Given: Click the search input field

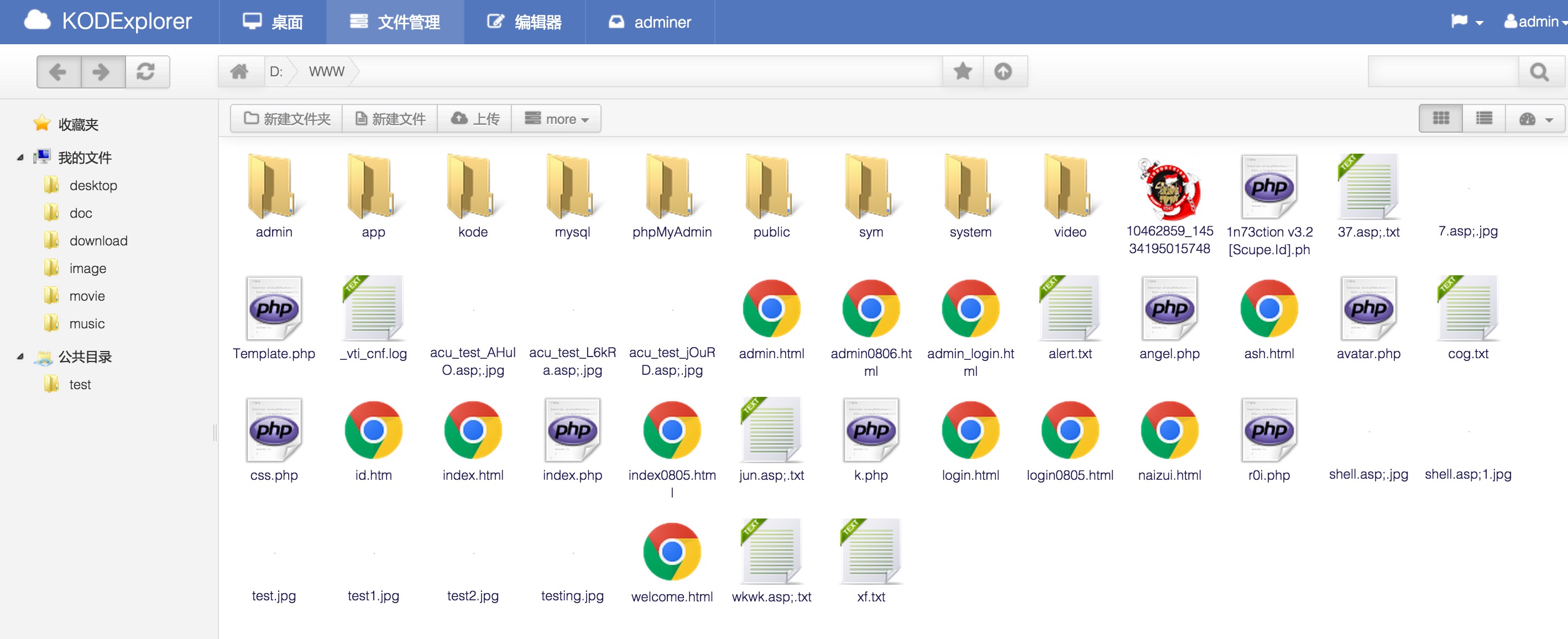Looking at the screenshot, I should coord(1443,72).
